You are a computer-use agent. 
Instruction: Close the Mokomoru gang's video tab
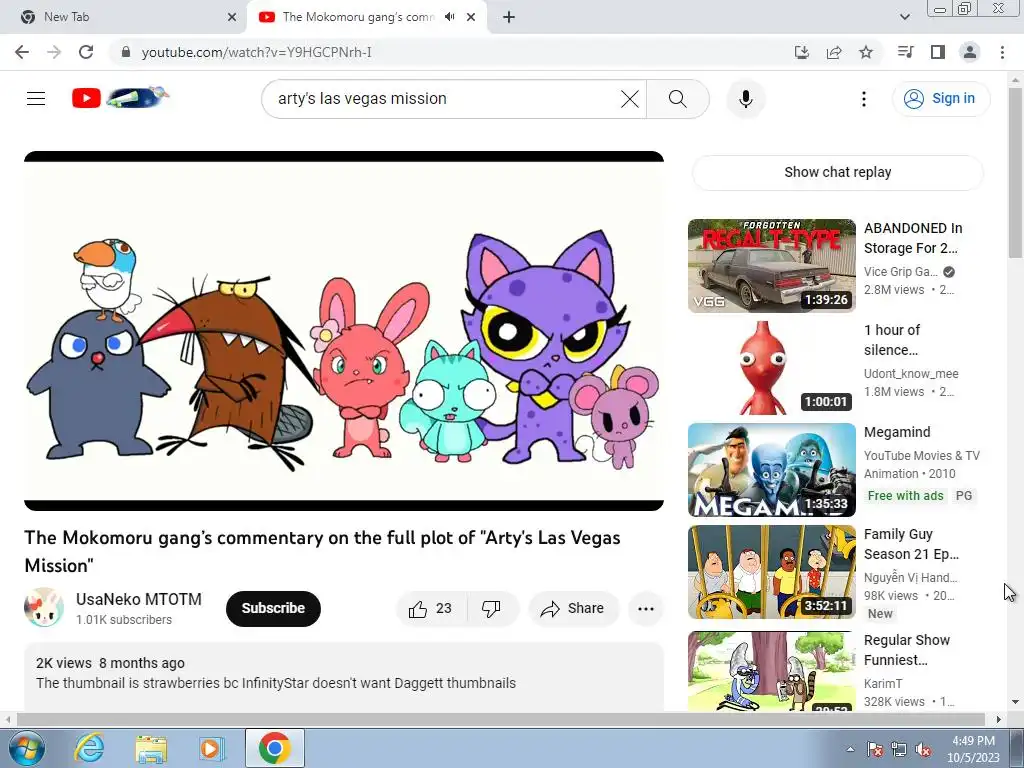(x=471, y=17)
